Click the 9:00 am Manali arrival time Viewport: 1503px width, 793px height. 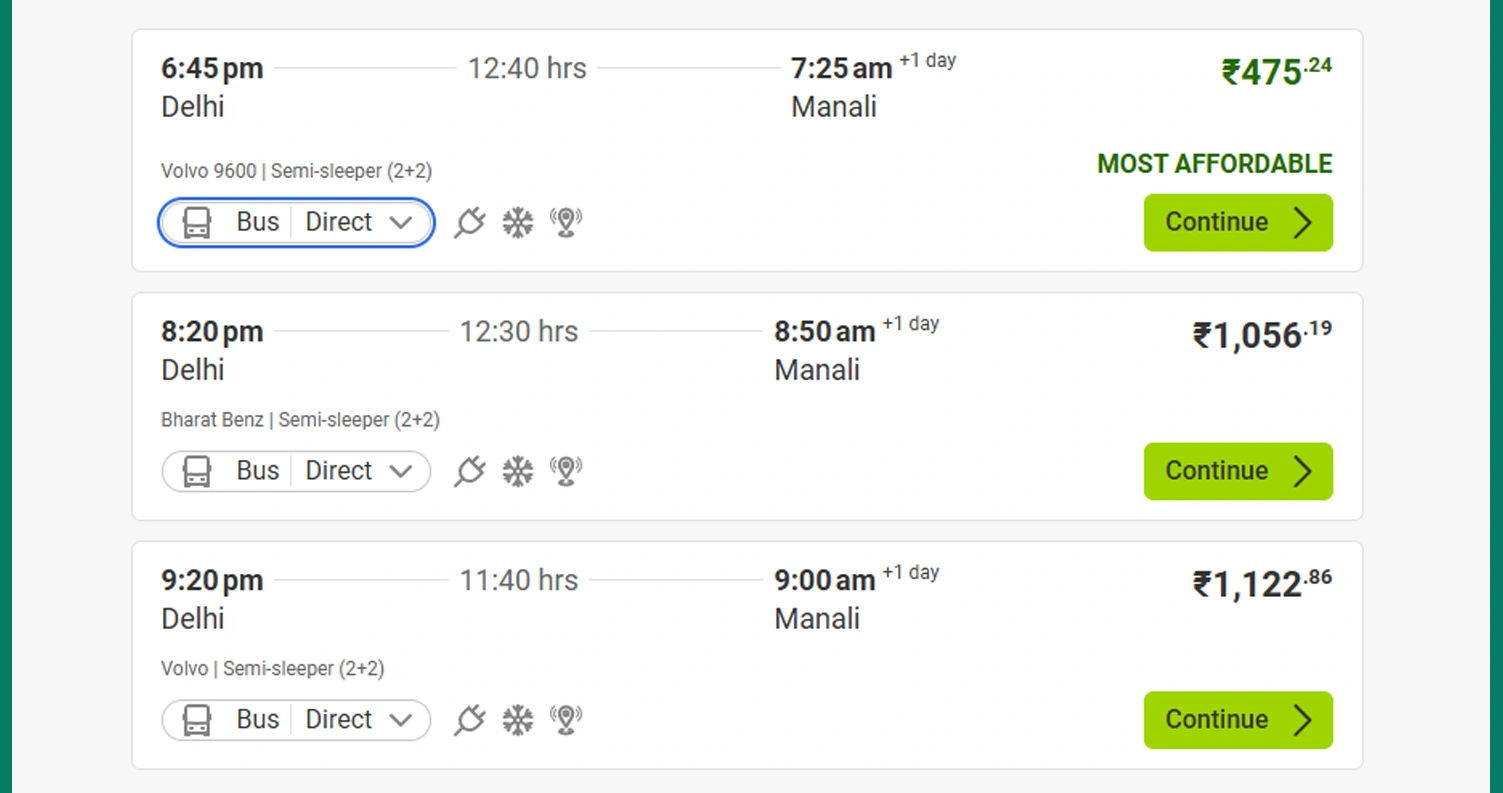click(824, 580)
